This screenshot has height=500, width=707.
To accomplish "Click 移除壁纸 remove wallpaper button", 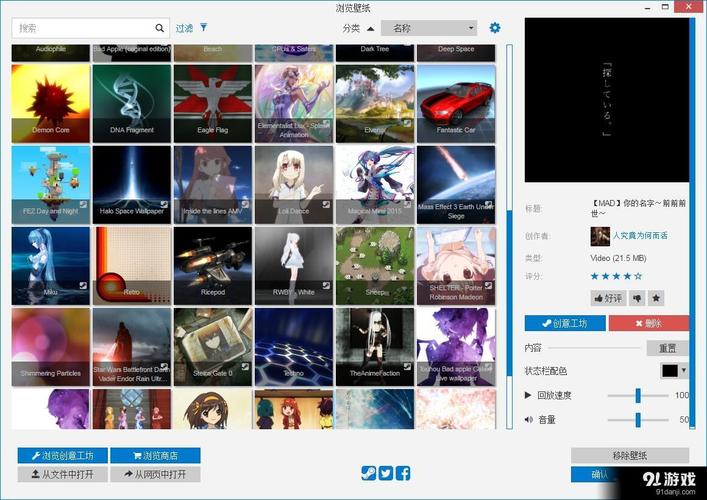I will (630, 455).
